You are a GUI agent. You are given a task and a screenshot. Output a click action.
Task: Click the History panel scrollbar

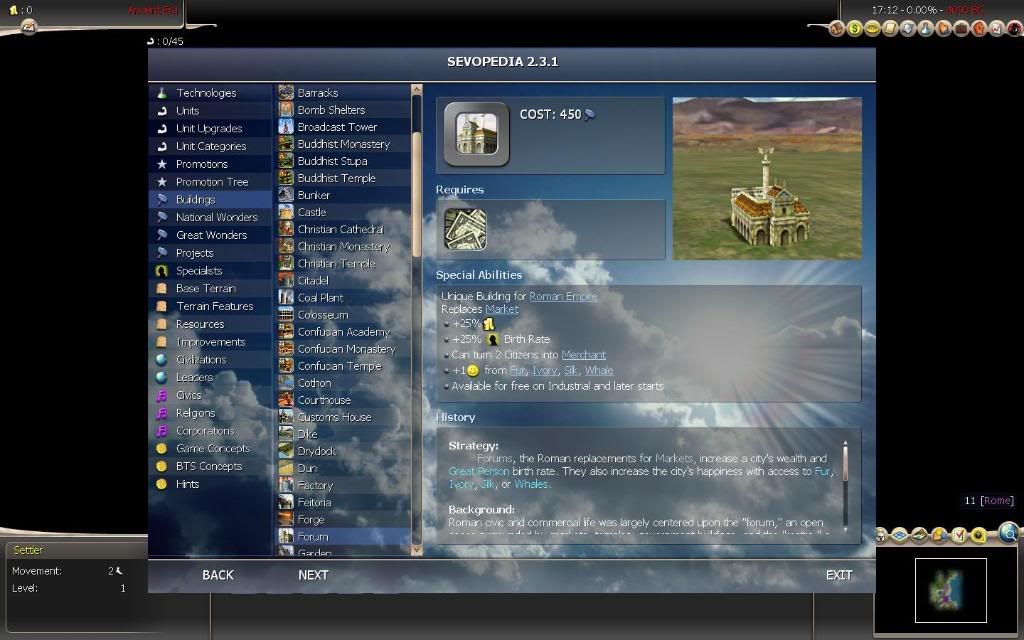(x=845, y=487)
